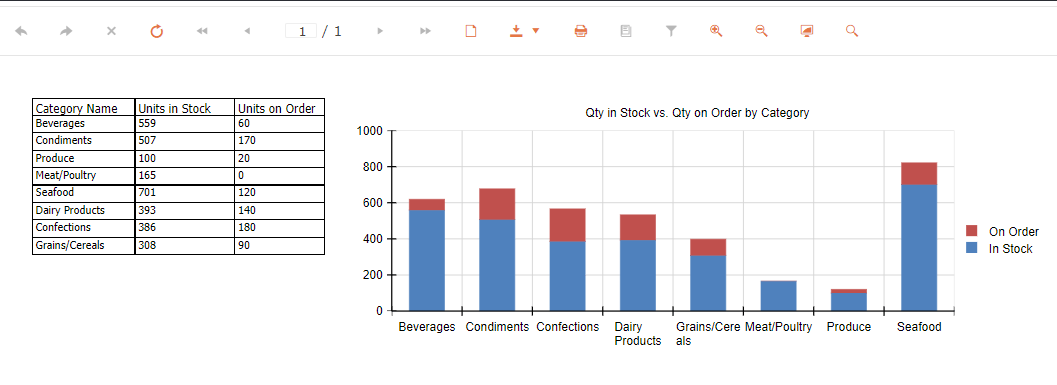Click the navigate back arrow icon

22,31
